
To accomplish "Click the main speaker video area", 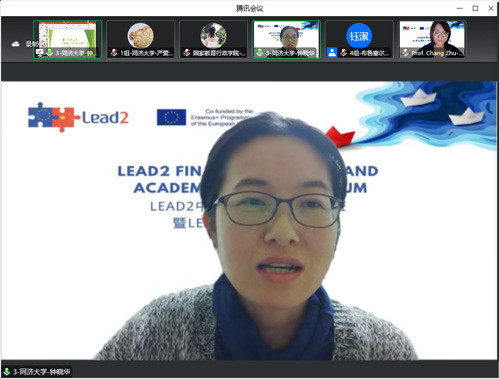I will coord(249,221).
